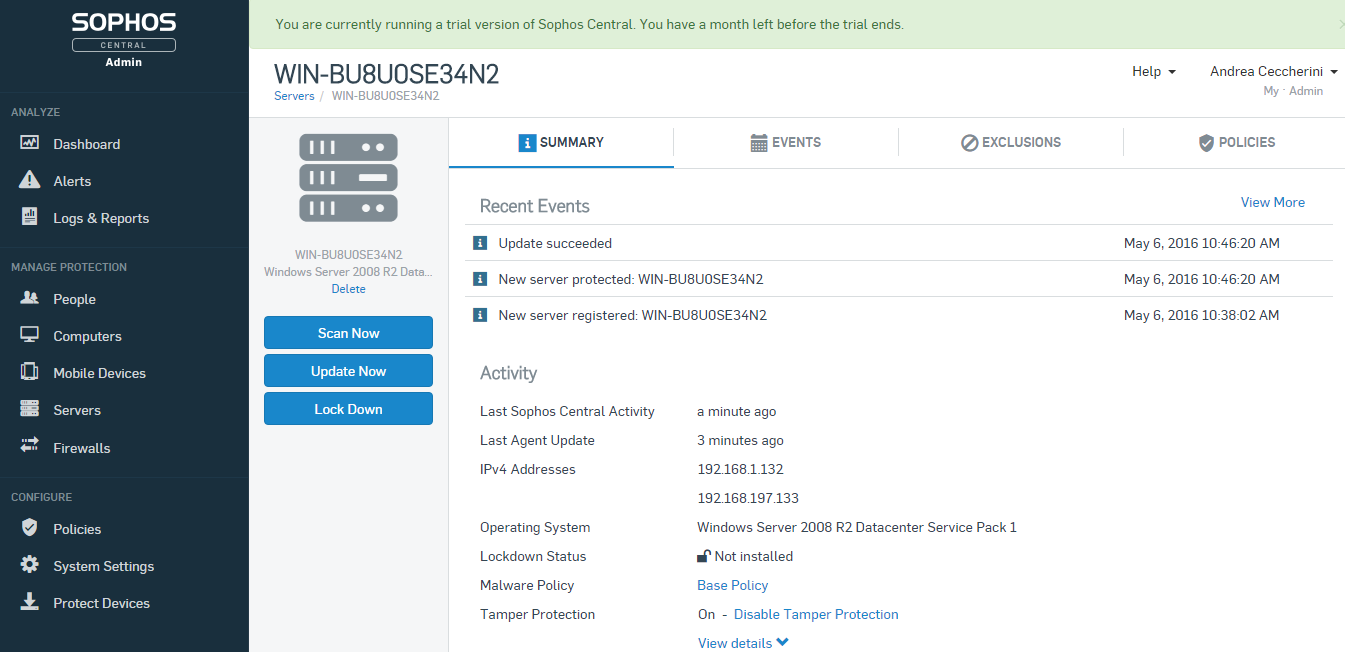The height and width of the screenshot is (652, 1345).
Task: Open Mobile Devices menu item
Action: 99,373
